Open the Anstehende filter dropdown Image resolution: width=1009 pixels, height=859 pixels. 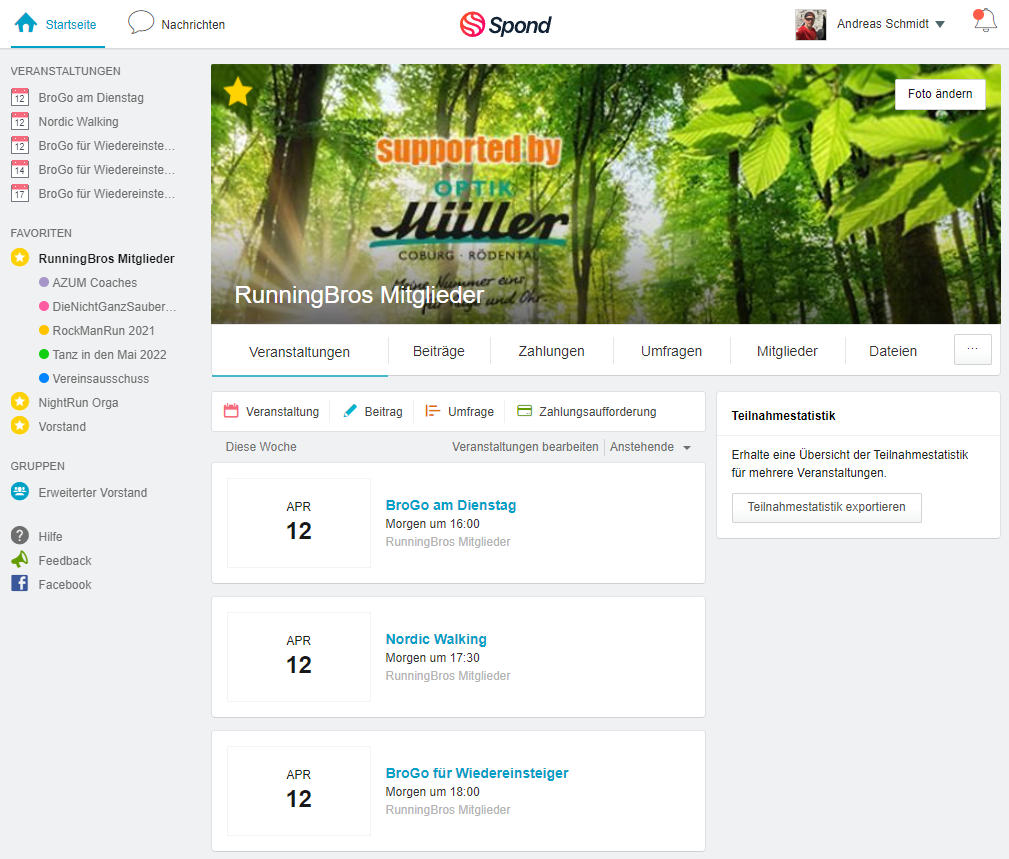(650, 447)
